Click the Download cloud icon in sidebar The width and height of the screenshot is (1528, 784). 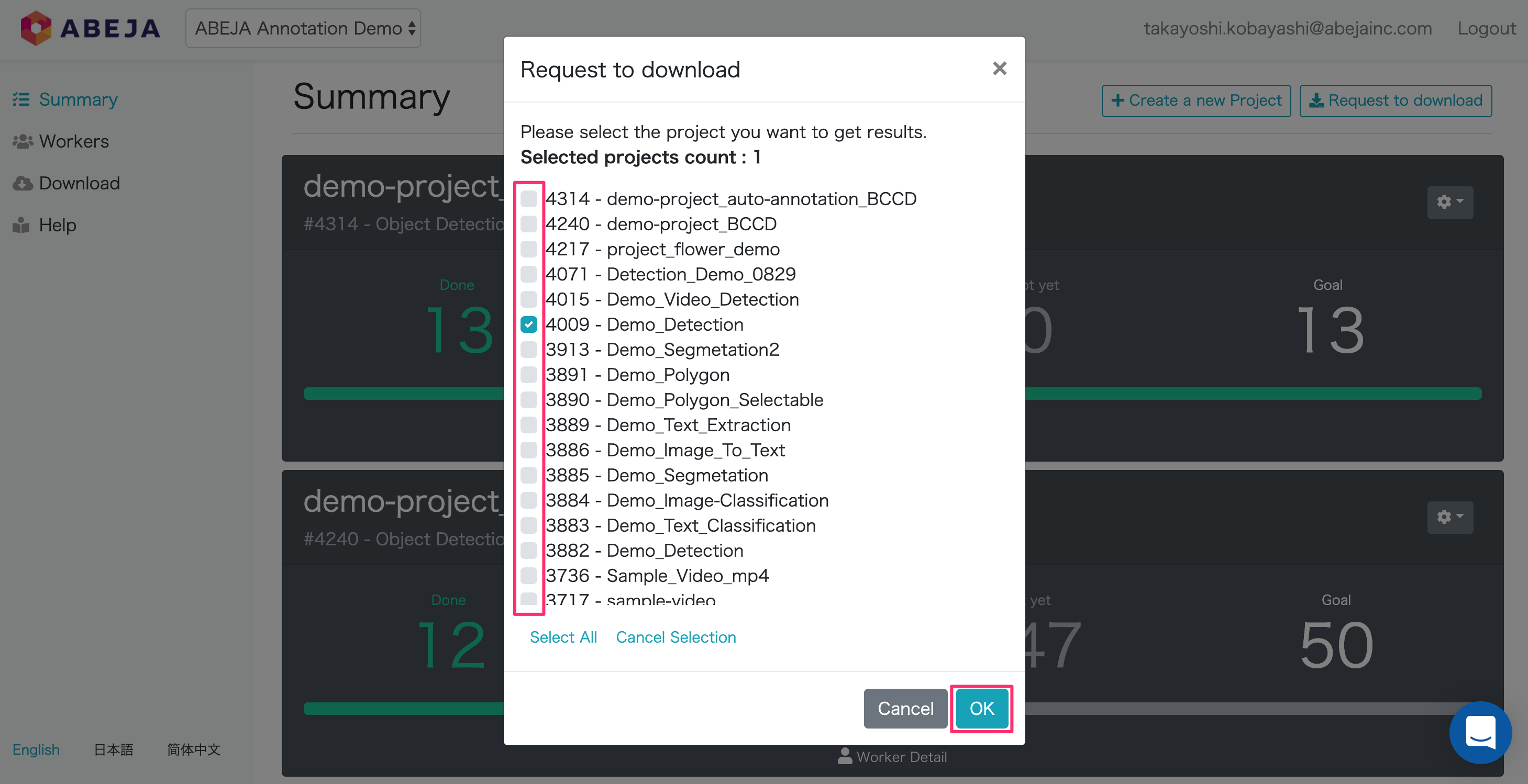[23, 183]
